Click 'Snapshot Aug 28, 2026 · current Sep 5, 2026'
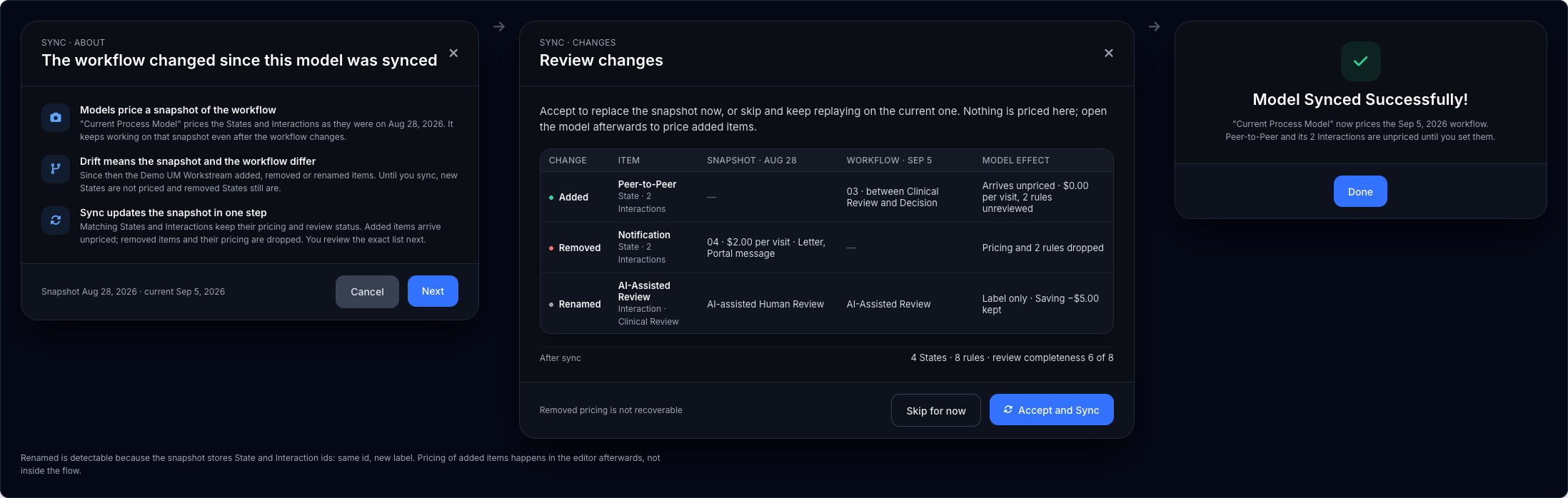Viewport: 1568px width, 498px height. (133, 292)
